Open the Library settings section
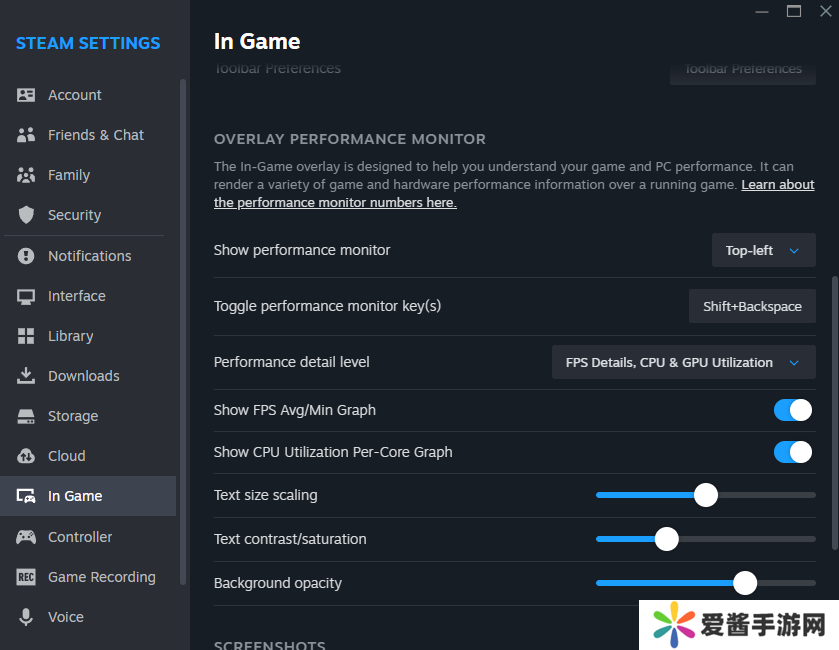839x650 pixels. (70, 336)
